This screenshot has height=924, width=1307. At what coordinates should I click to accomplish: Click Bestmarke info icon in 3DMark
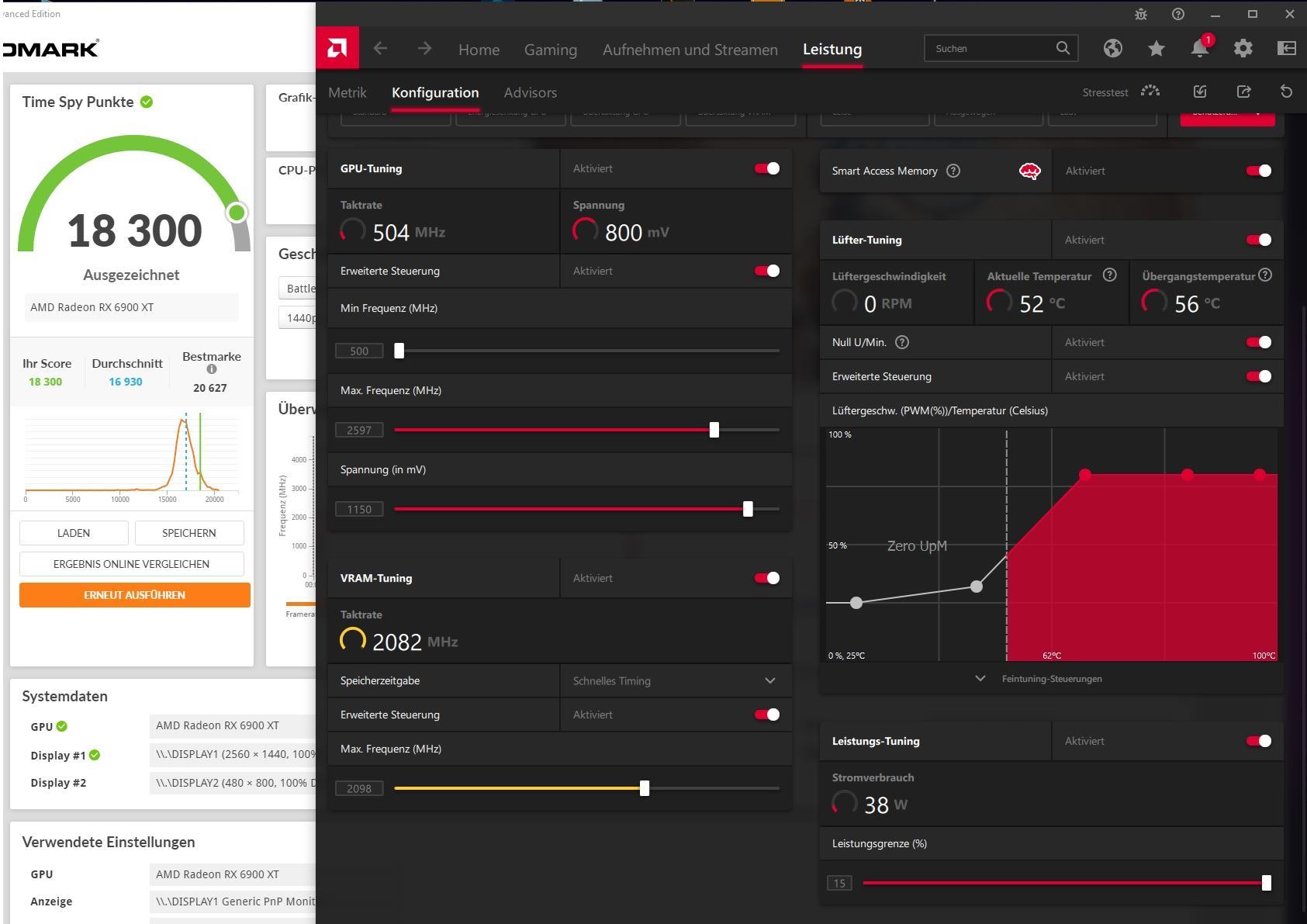tap(211, 369)
